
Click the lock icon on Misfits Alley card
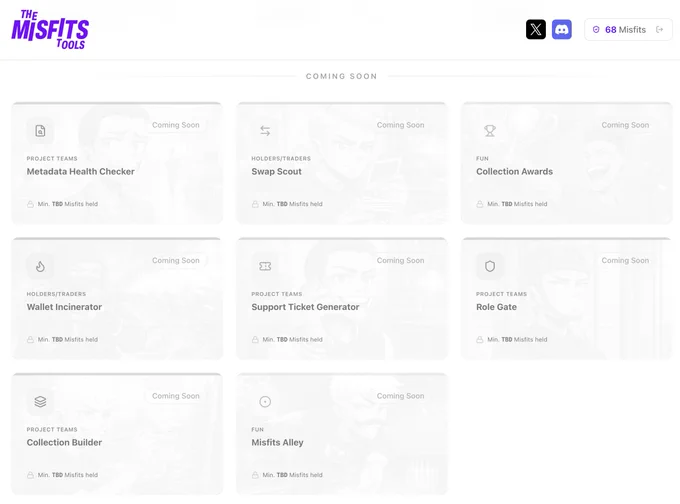click(x=255, y=475)
